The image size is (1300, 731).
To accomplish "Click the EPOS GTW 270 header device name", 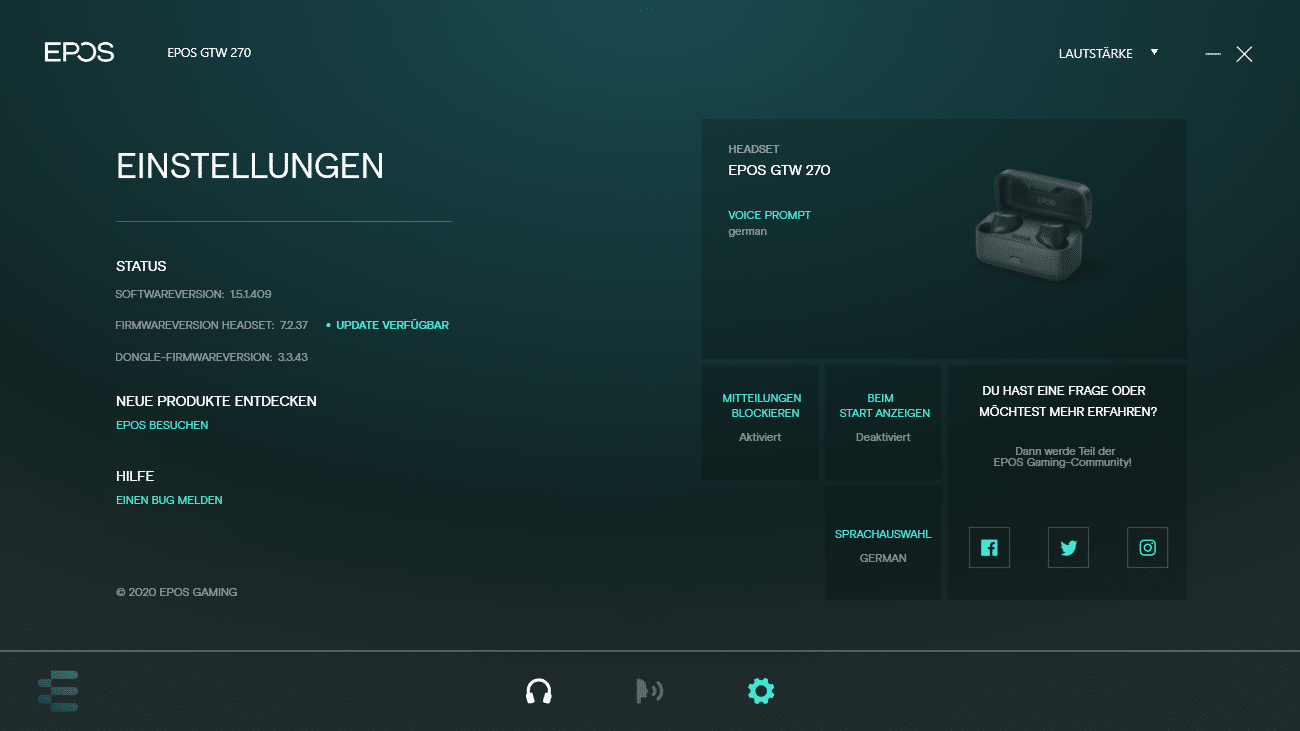I will (x=209, y=53).
